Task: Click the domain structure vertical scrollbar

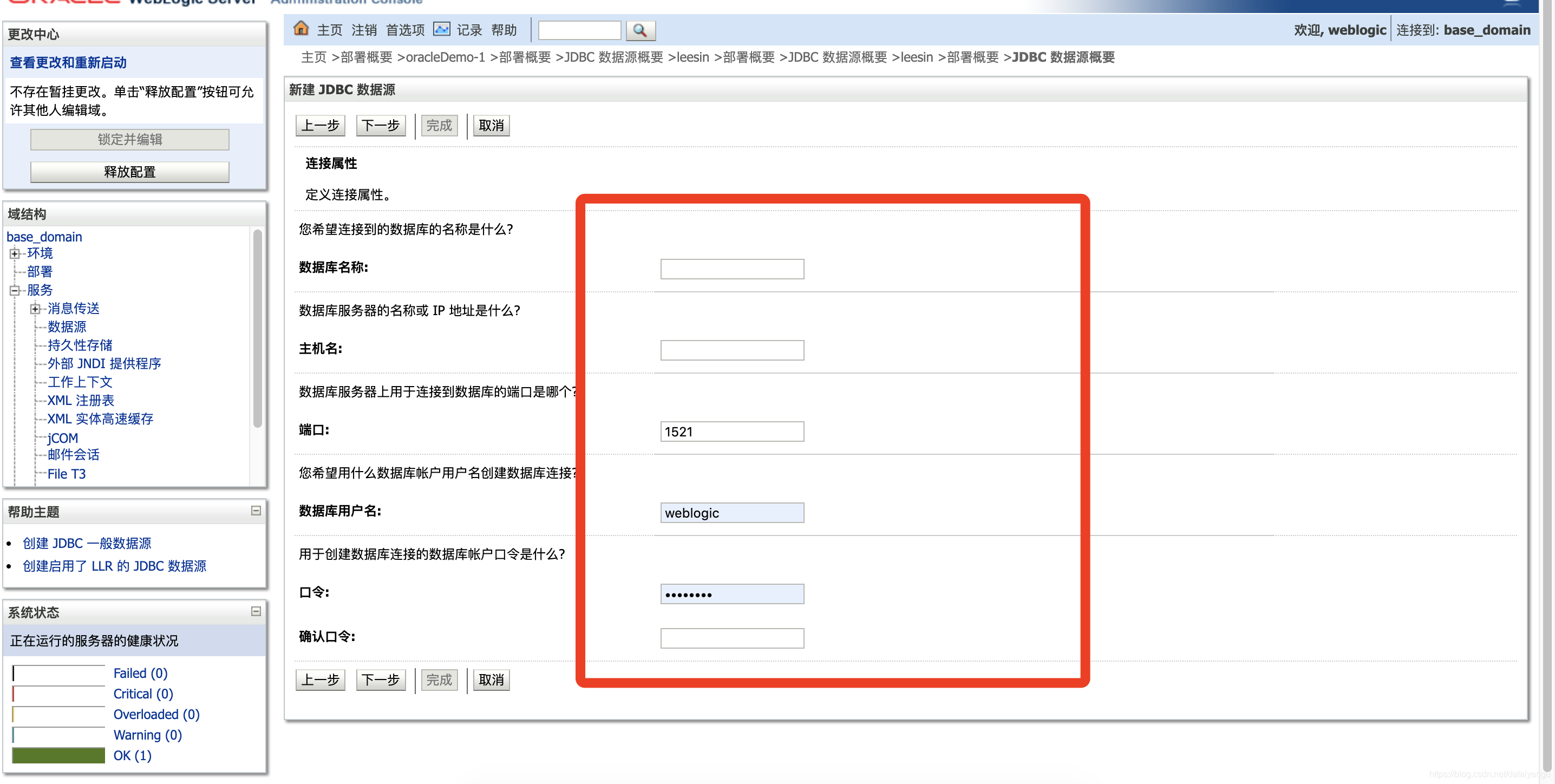Action: tap(258, 329)
